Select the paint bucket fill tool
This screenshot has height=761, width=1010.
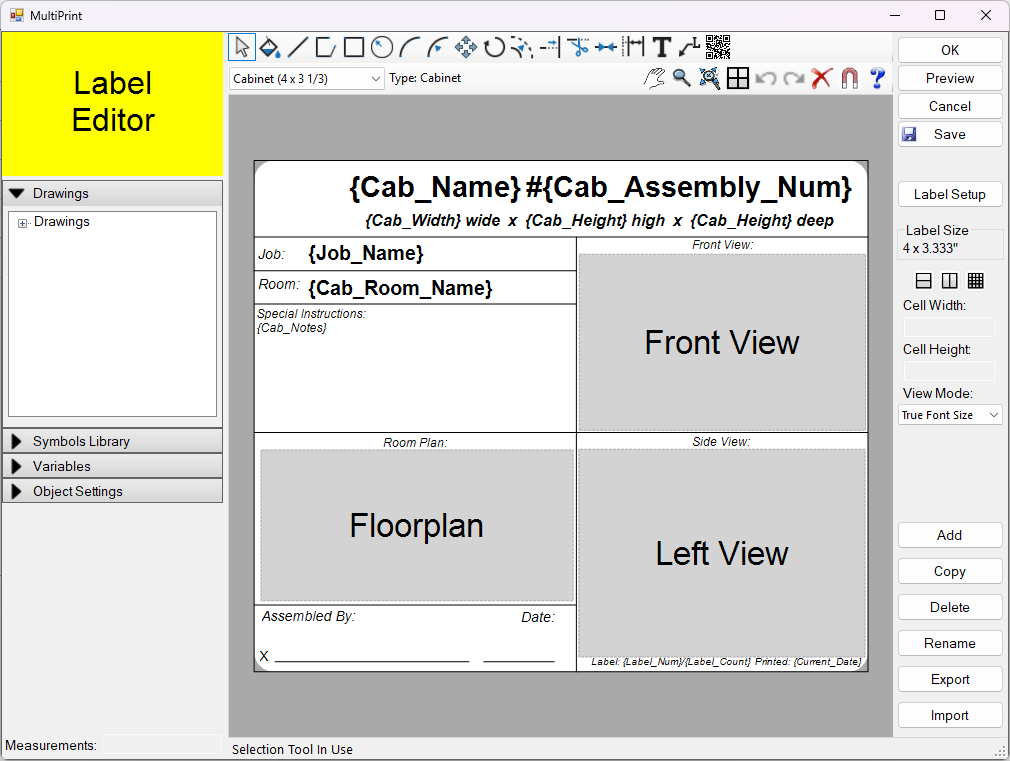(269, 47)
